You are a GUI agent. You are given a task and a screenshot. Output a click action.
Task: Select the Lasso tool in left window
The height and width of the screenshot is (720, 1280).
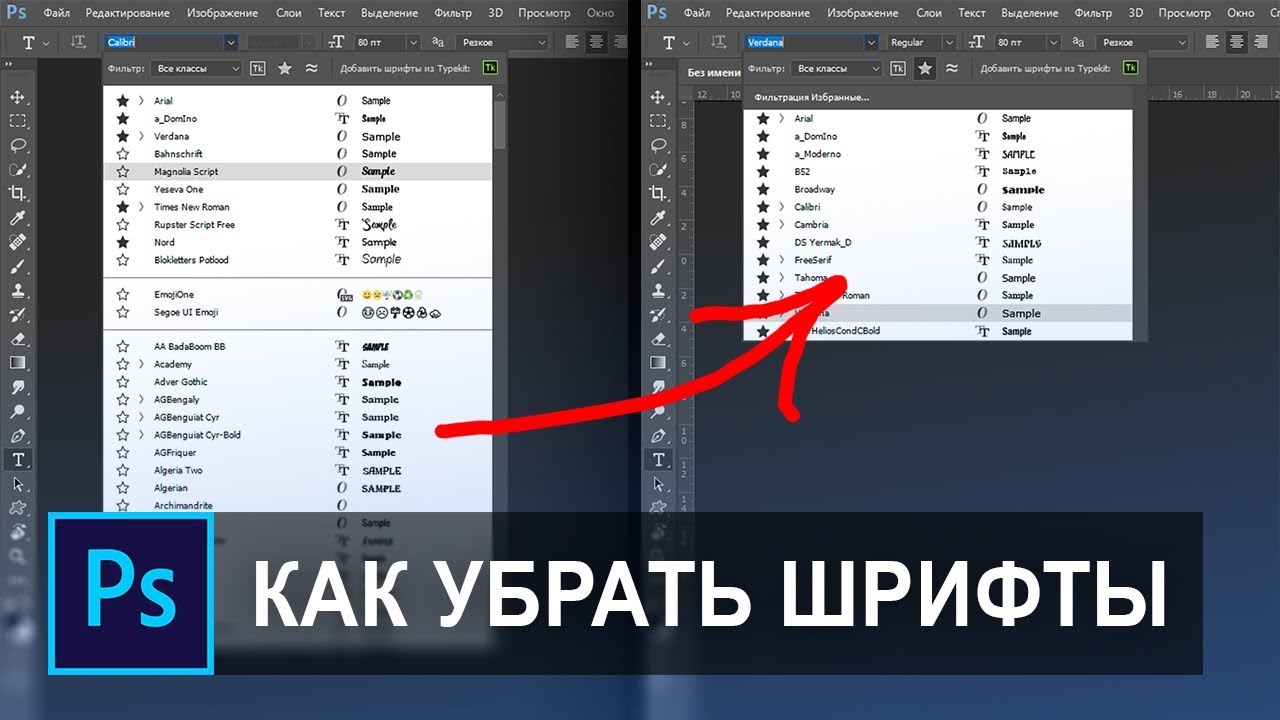[x=18, y=145]
